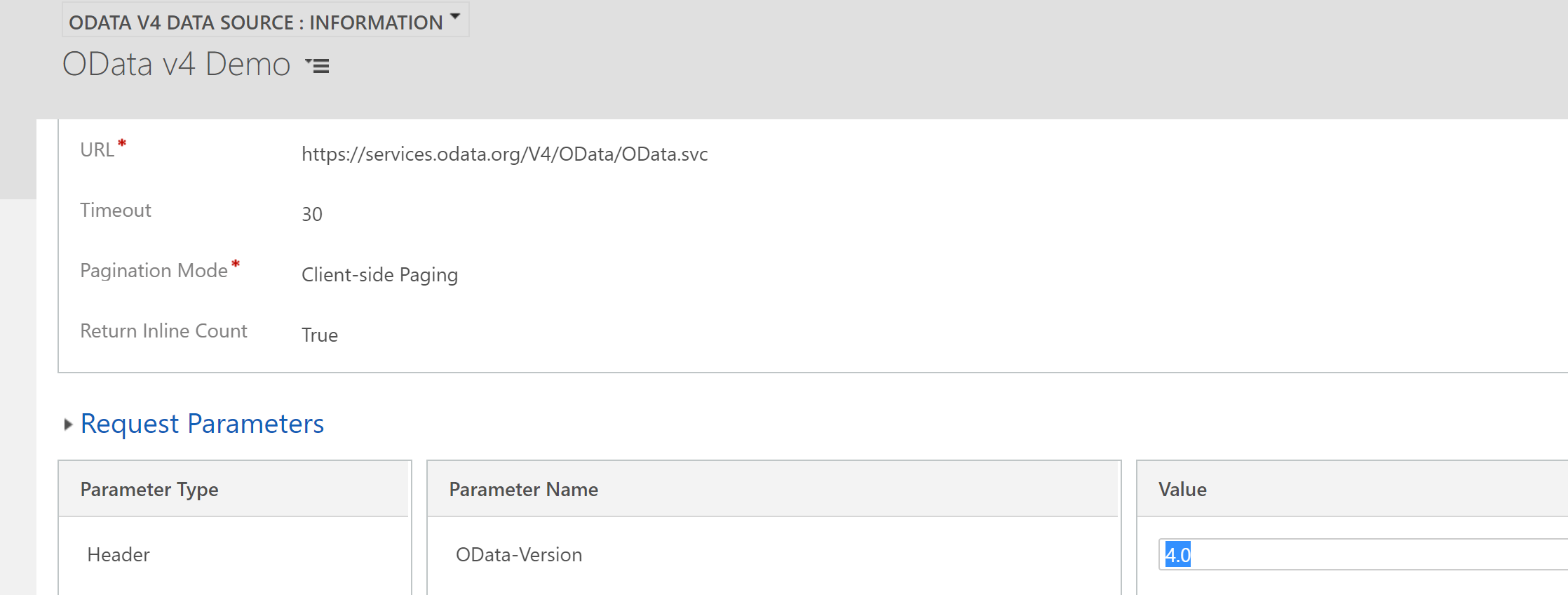Select the URL value services.odata.org
Image resolution: width=1568 pixels, height=595 pixels.
[x=504, y=154]
